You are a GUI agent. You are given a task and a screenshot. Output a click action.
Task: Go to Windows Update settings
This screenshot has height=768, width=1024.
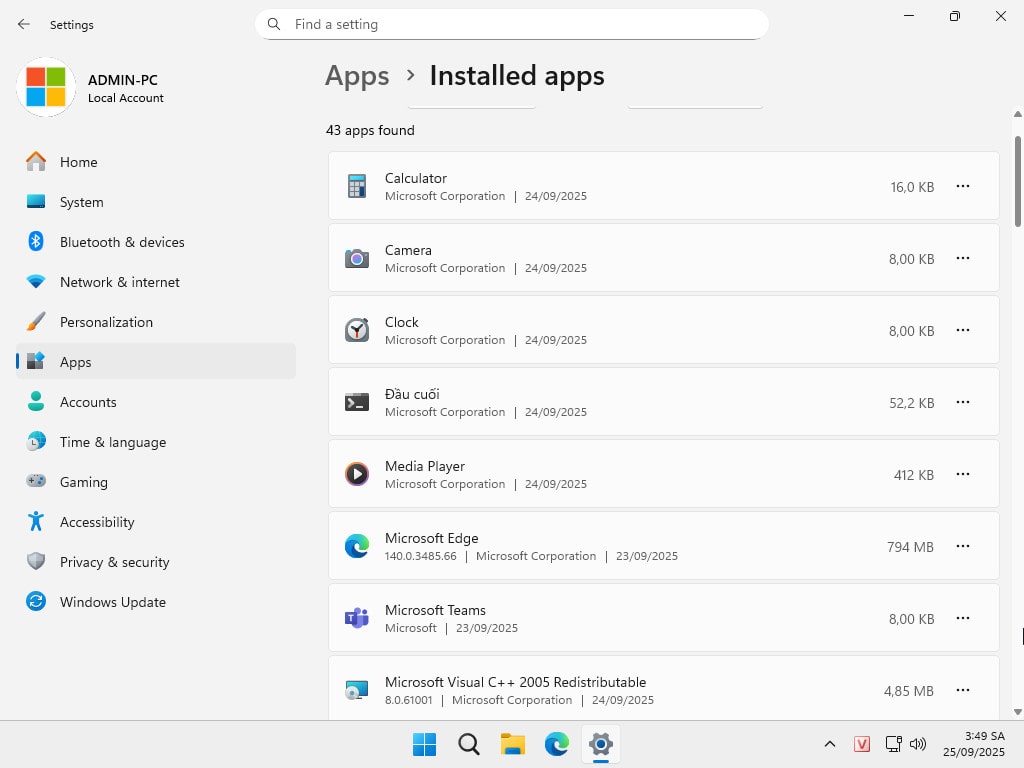coord(112,602)
